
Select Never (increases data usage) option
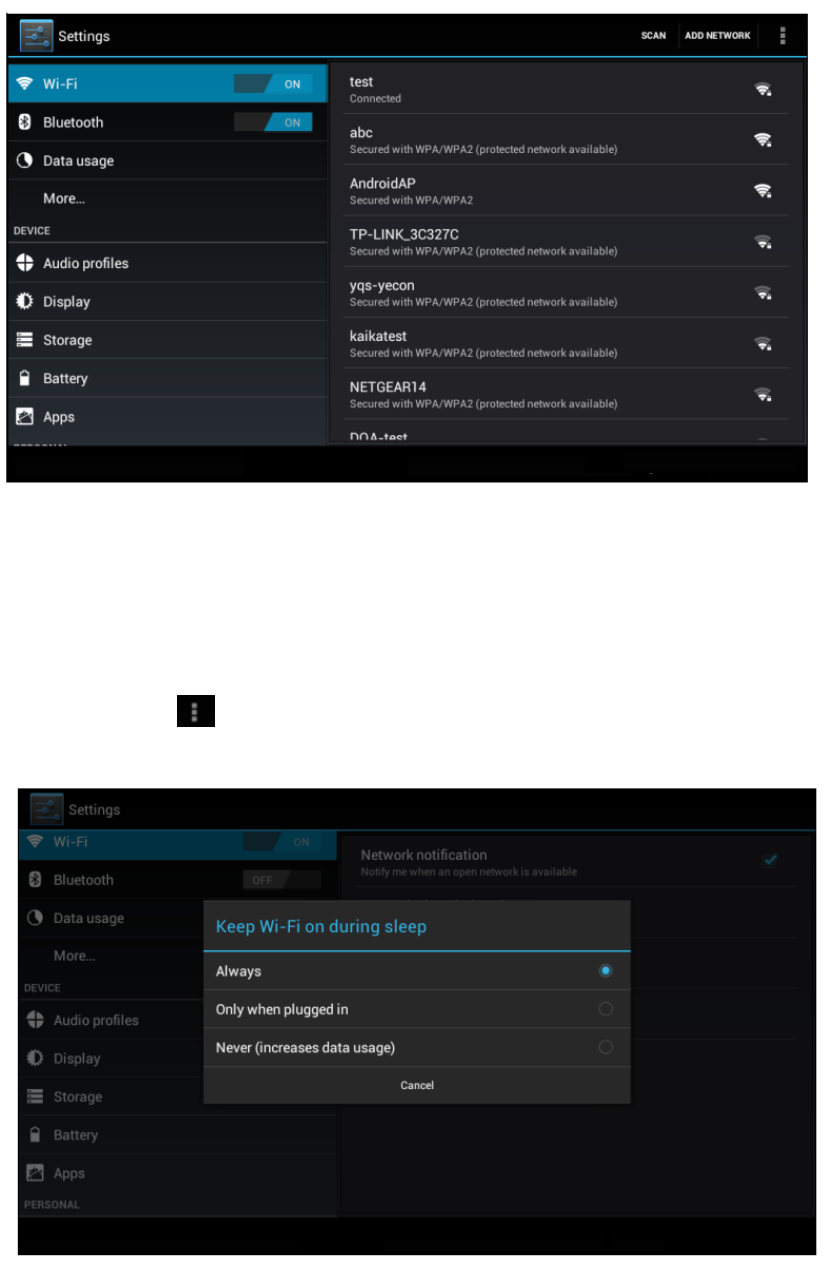(417, 1048)
